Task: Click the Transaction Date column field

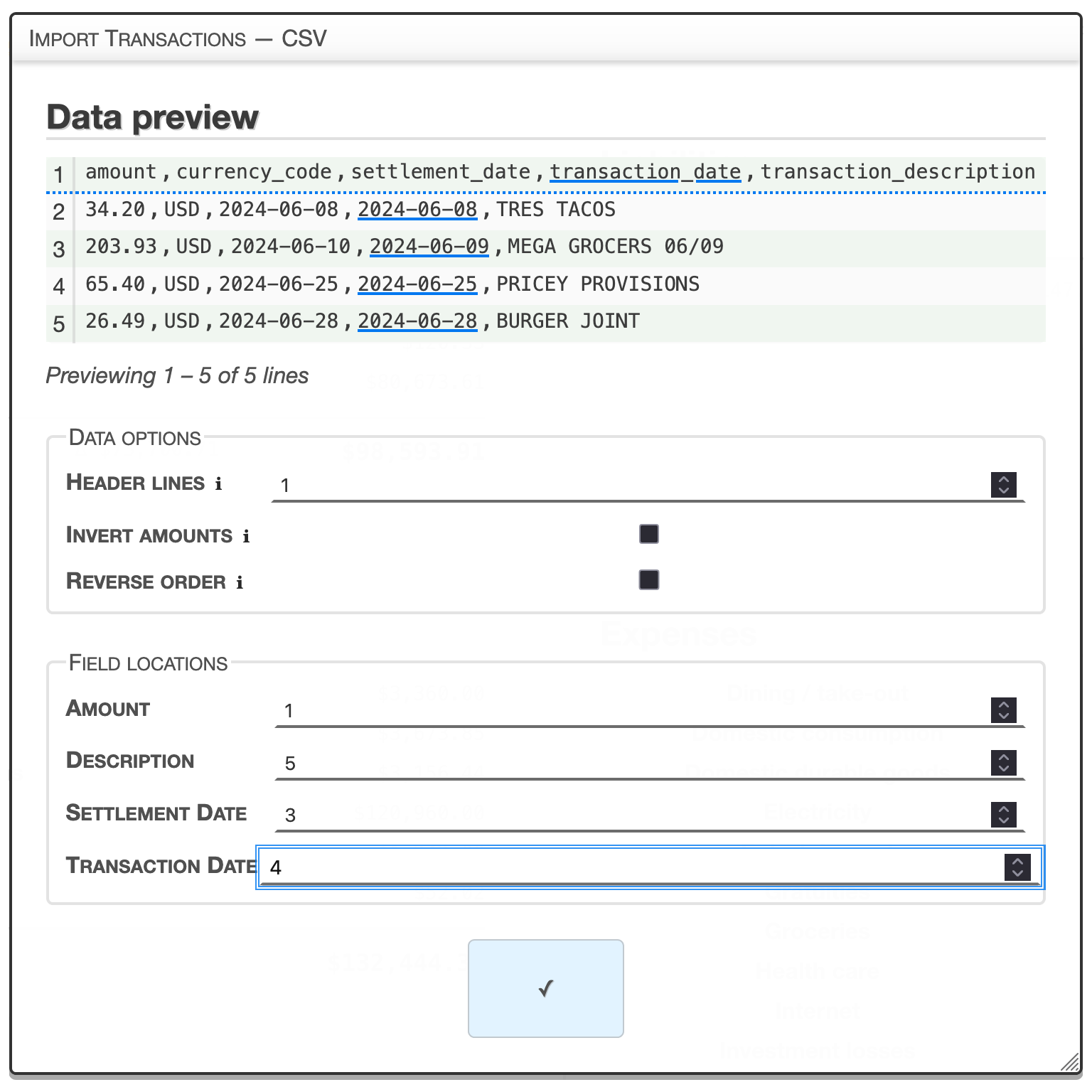Action: [626, 867]
